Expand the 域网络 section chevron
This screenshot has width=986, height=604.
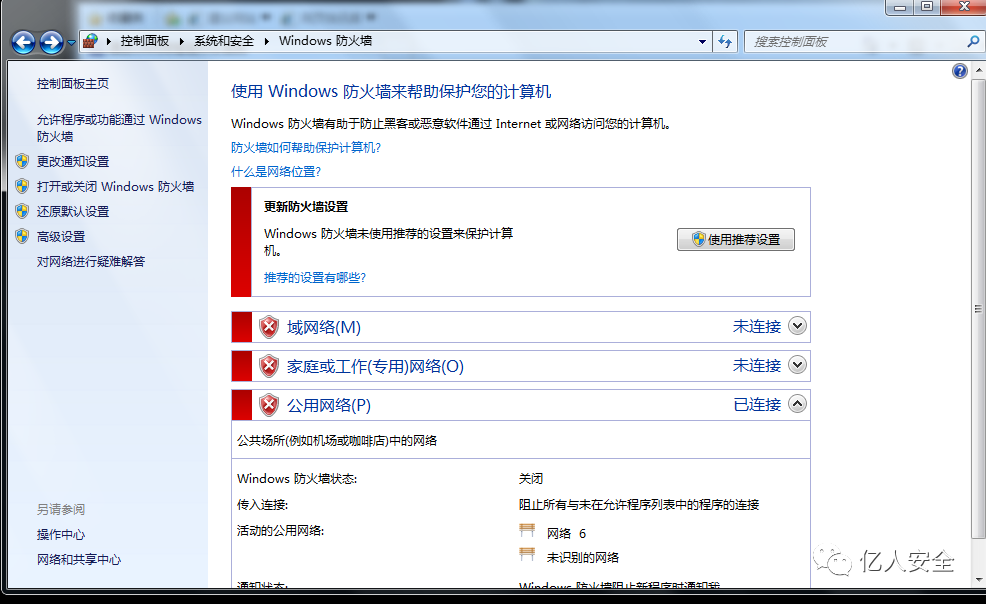[797, 326]
